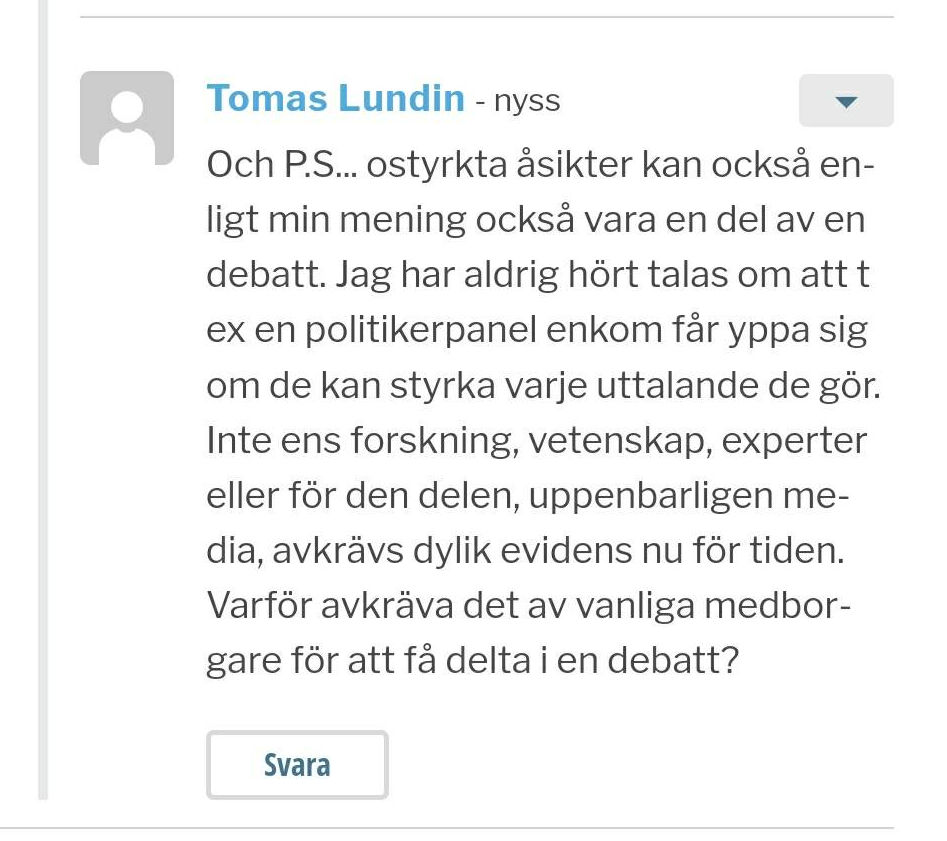Click the blue triangle caret icon

pyautogui.click(x=846, y=102)
